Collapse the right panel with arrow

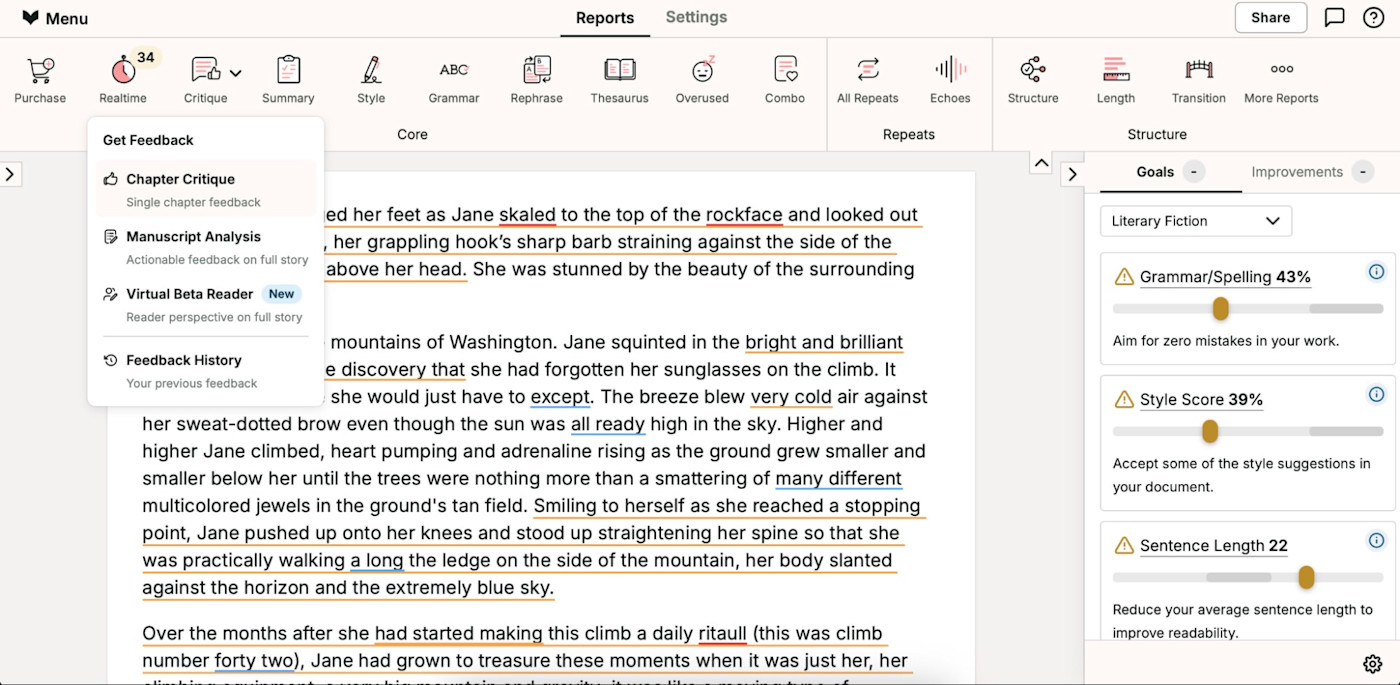click(1072, 174)
